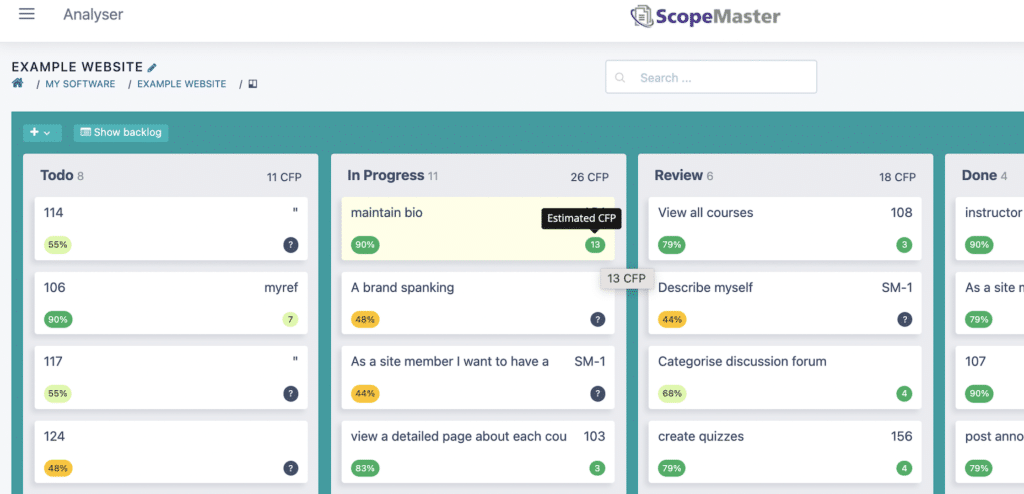Open the maintain bio card
Image resolution: width=1024 pixels, height=494 pixels.
click(x=477, y=229)
